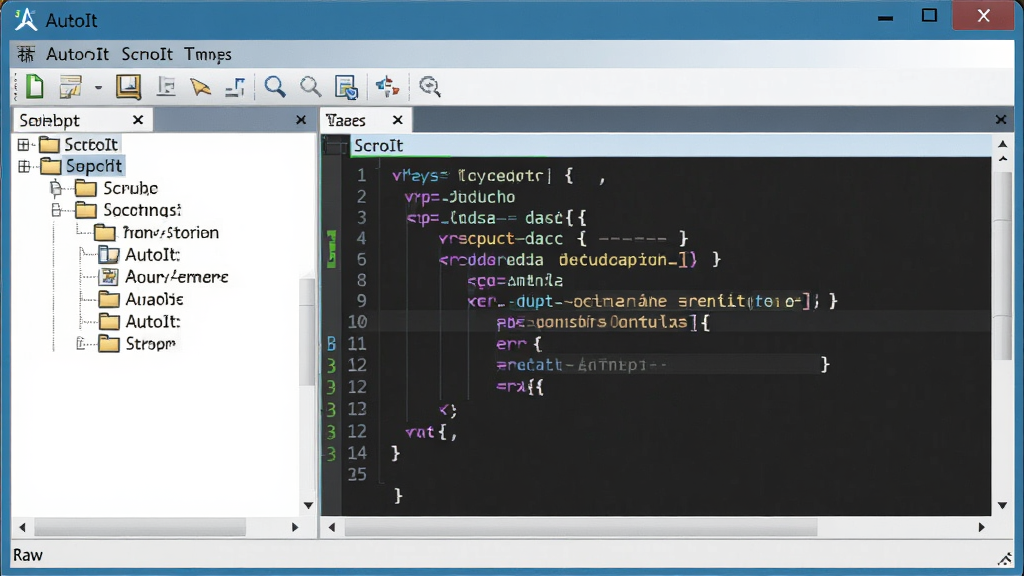Open the AutoIt menu in the menu bar
The image size is (1024, 576).
pyautogui.click(x=77, y=54)
